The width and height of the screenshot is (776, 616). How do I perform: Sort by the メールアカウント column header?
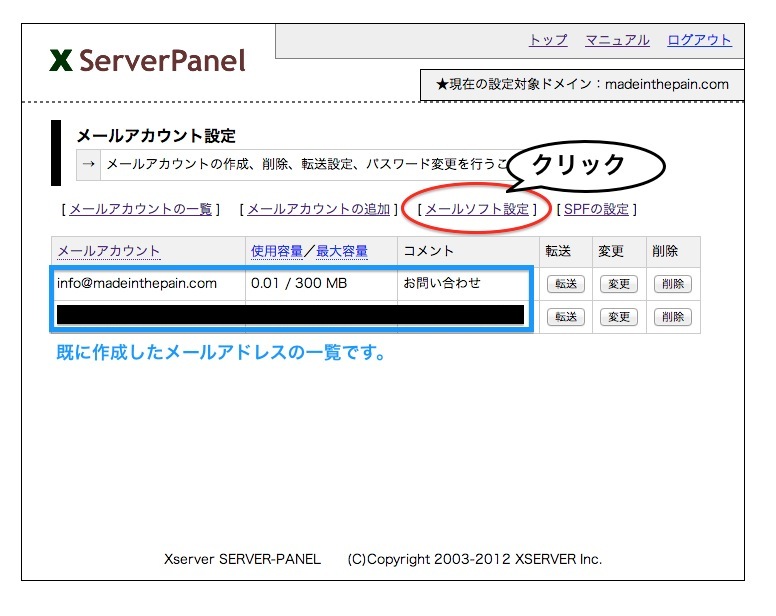tap(108, 251)
